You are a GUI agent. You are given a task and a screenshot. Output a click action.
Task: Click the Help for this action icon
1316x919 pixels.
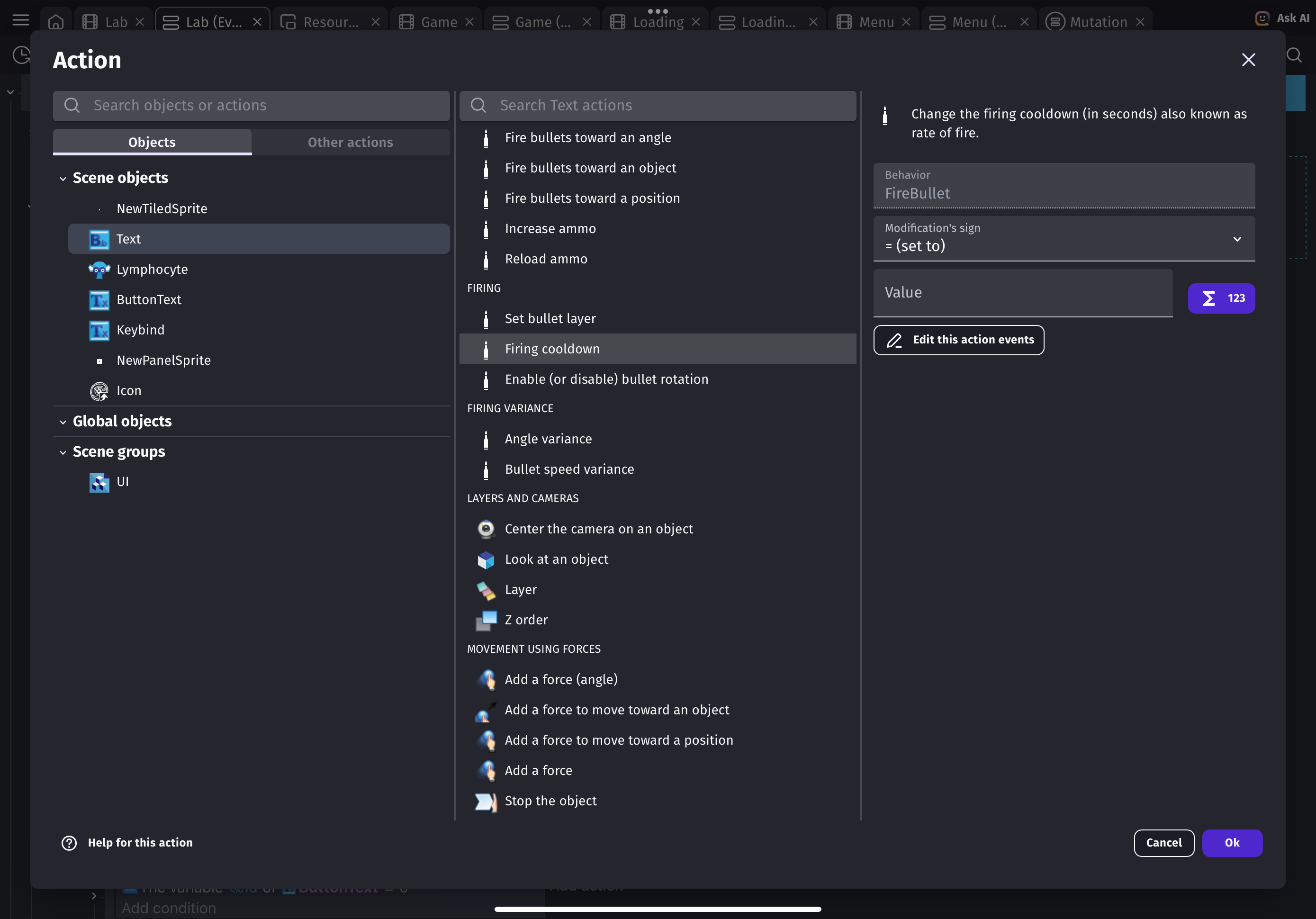click(69, 843)
